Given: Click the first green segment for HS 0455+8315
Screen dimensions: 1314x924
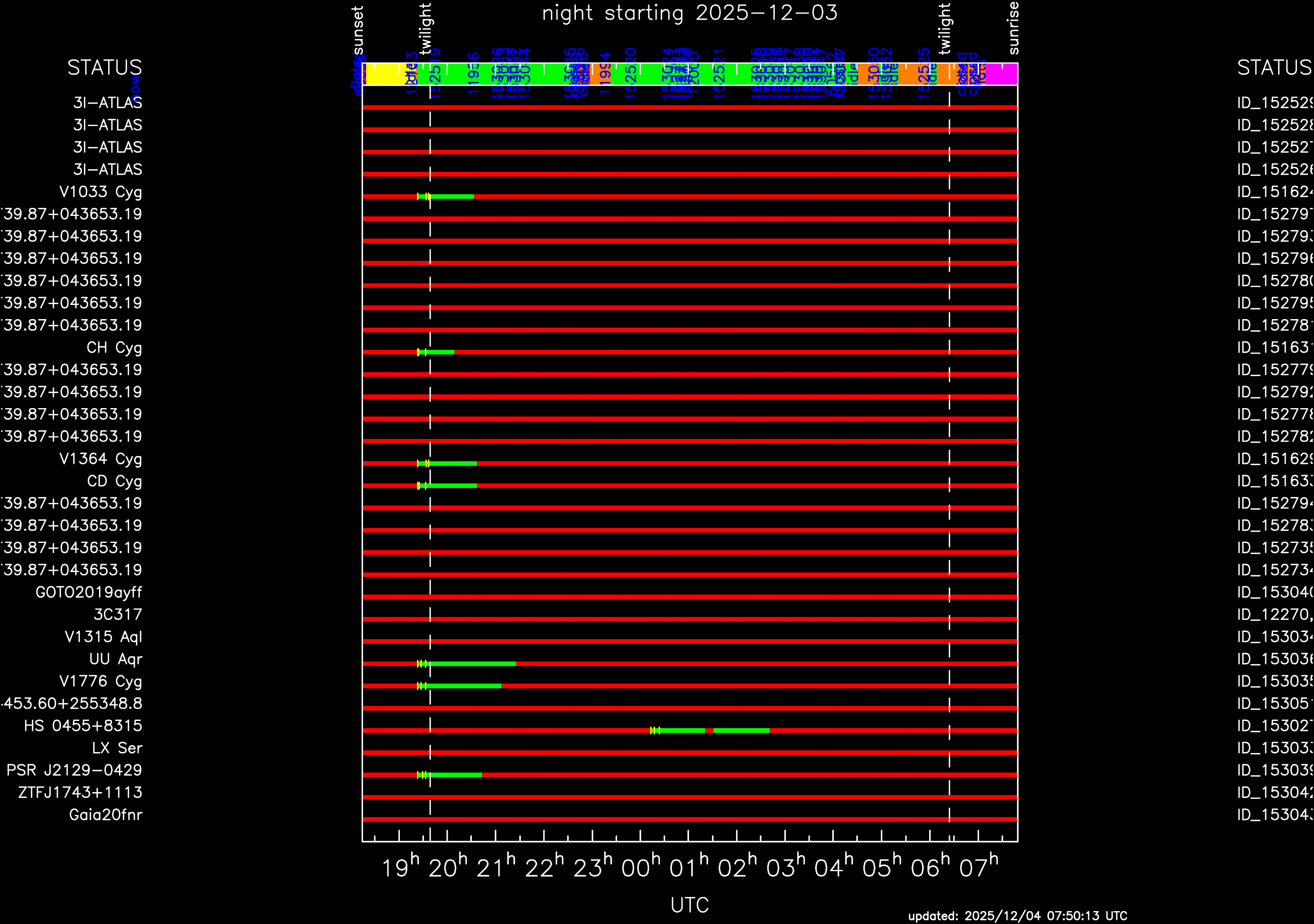Looking at the screenshot, I should 682,731.
